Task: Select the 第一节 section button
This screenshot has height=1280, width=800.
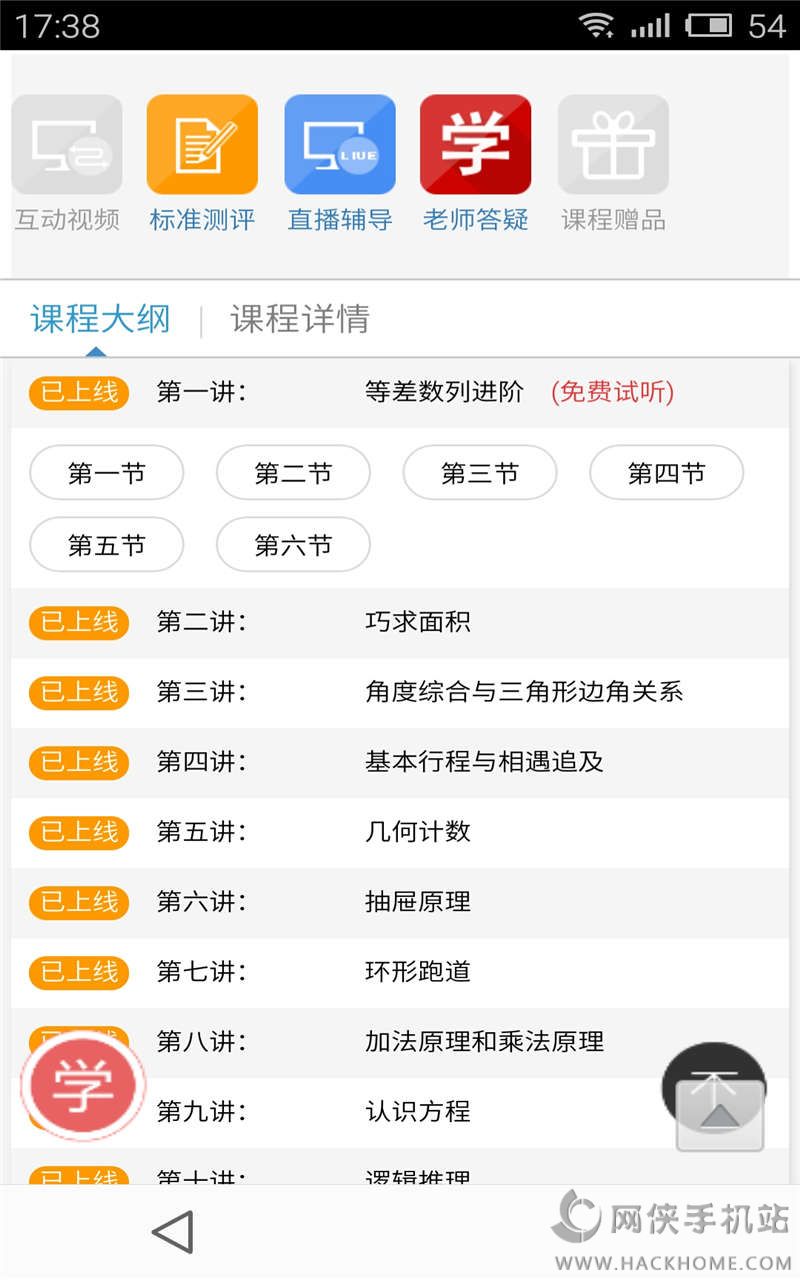Action: click(107, 473)
